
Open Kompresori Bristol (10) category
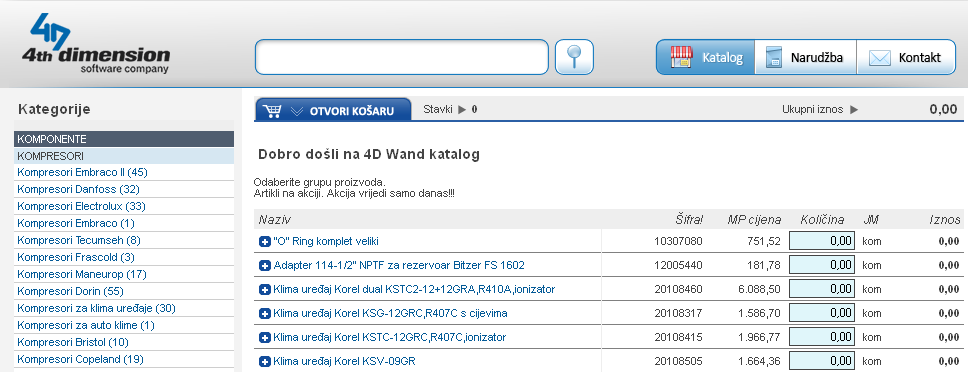(73, 342)
